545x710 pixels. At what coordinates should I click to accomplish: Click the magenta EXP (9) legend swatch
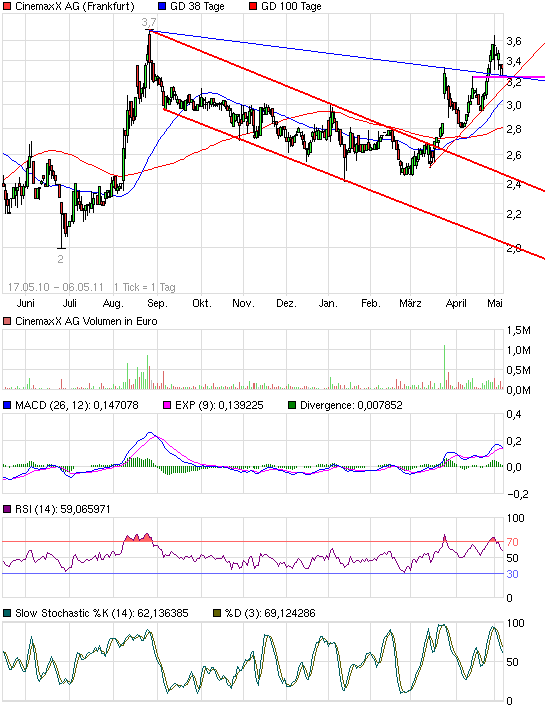click(x=167, y=405)
